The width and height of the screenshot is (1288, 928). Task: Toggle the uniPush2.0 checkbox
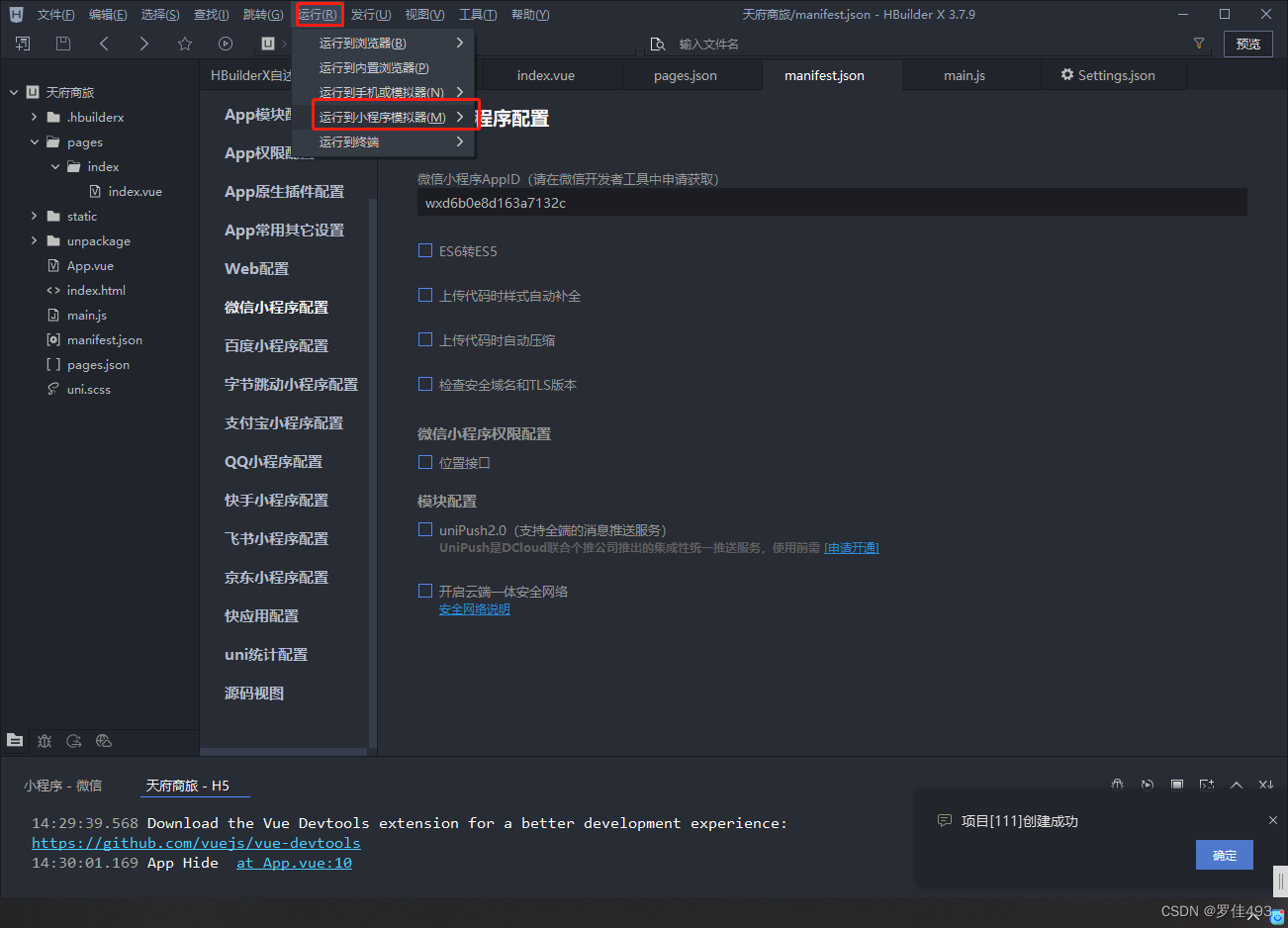(425, 529)
